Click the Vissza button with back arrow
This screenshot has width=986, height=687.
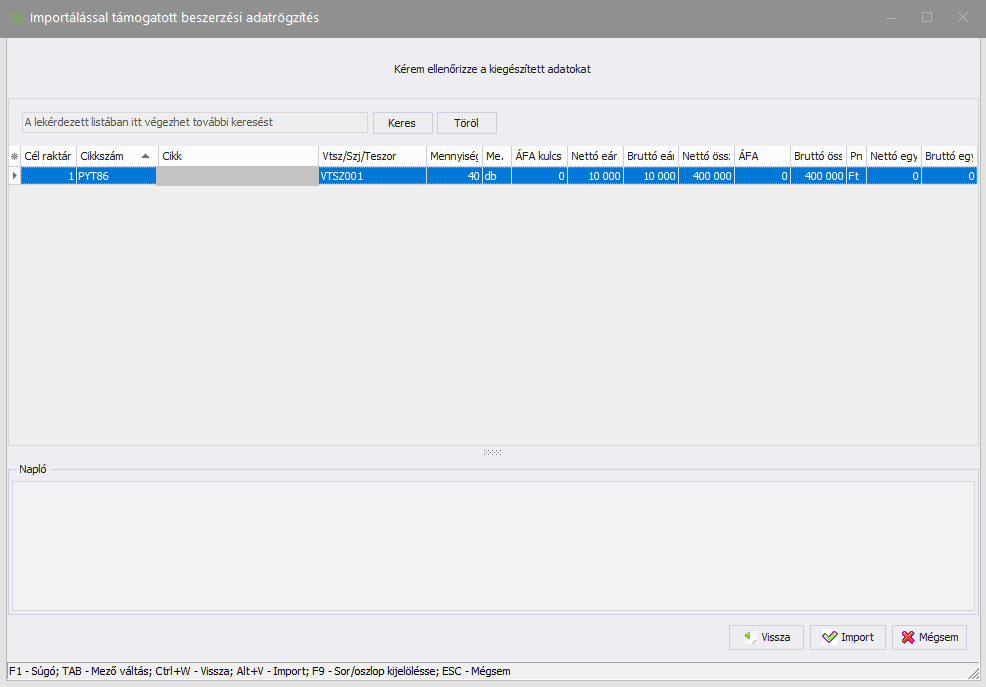pos(766,637)
